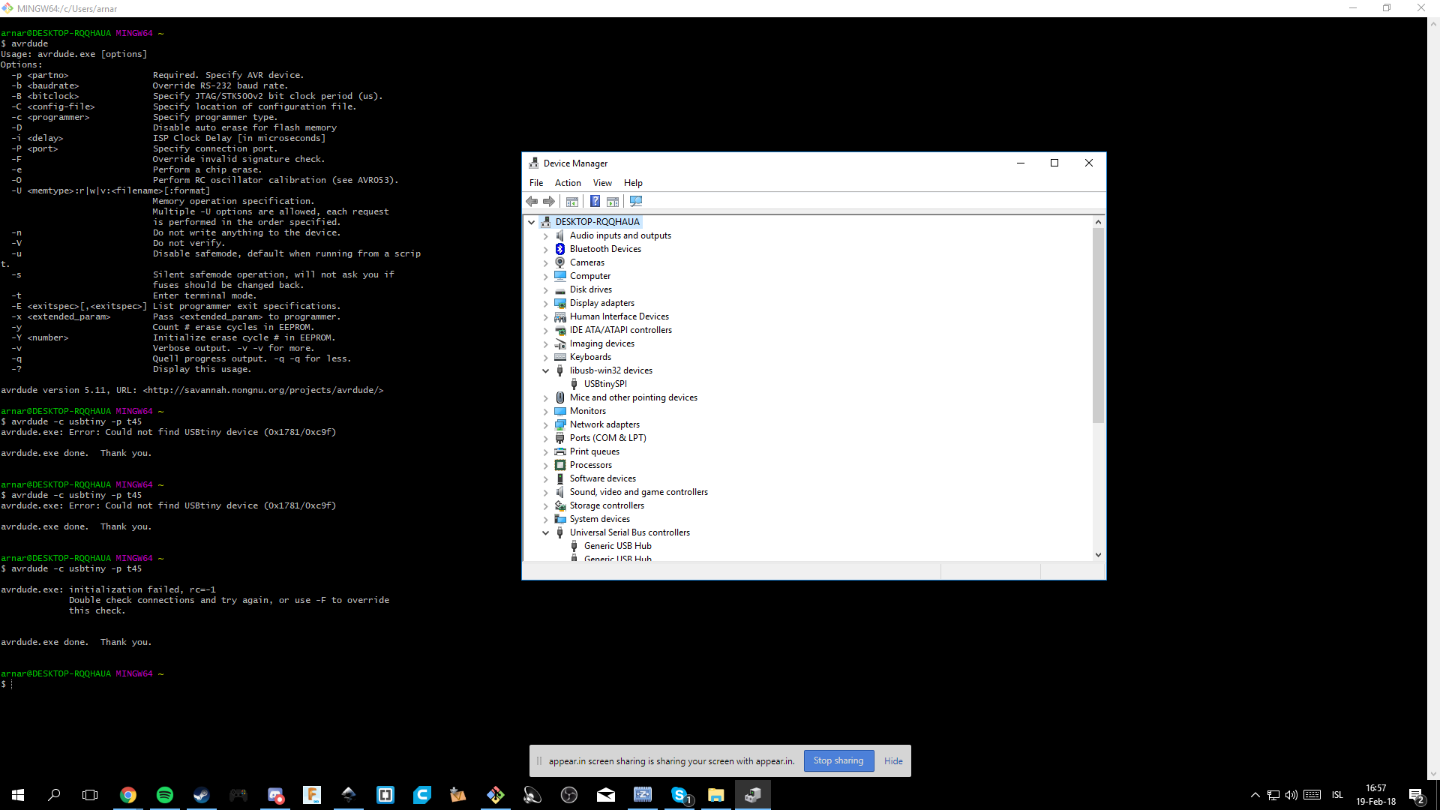Collapse the DESKTOP-RQQHAUA root node
This screenshot has width=1440, height=810.
pyautogui.click(x=532, y=222)
